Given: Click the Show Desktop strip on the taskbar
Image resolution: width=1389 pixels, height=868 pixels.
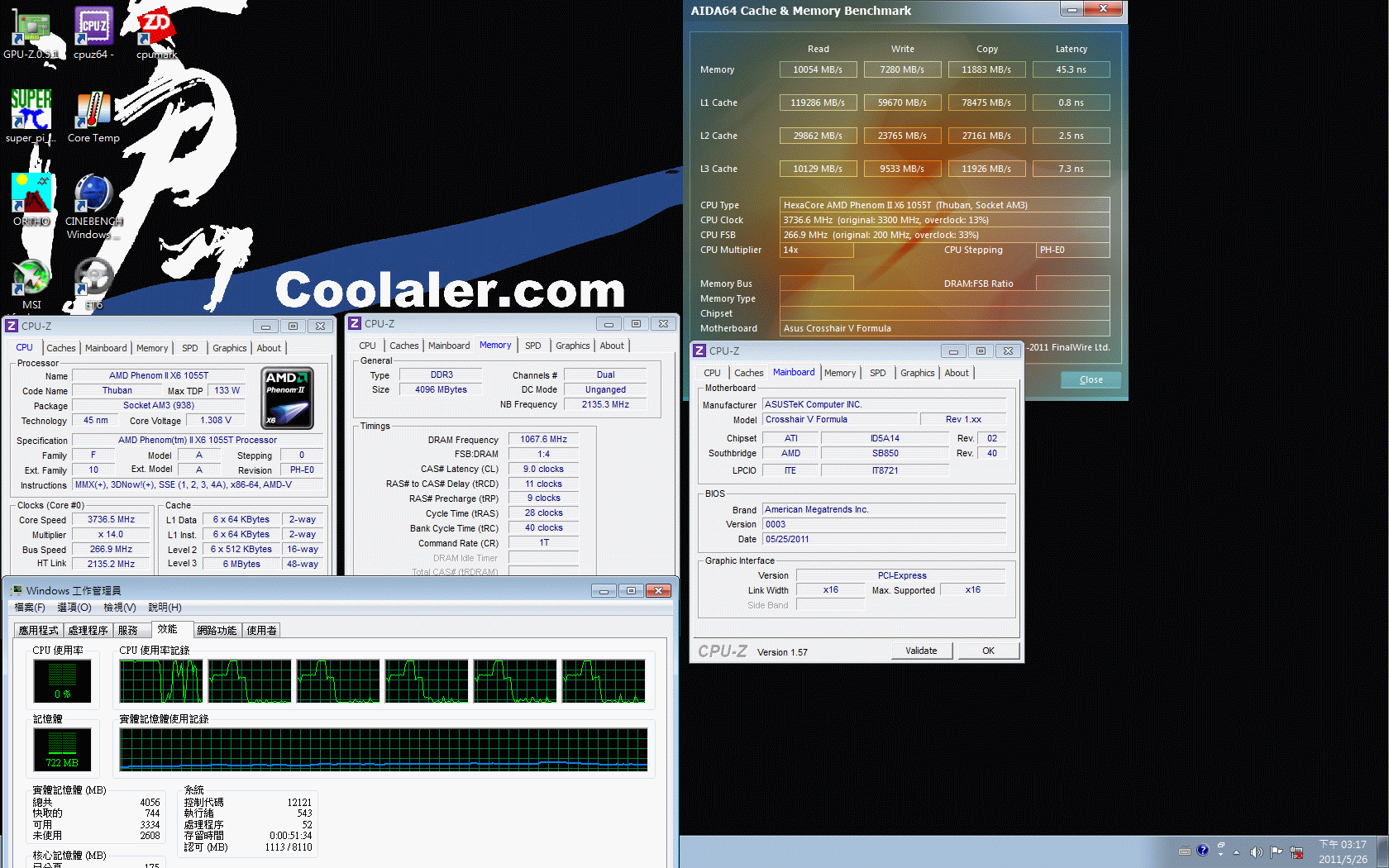Looking at the screenshot, I should click(x=1382, y=851).
